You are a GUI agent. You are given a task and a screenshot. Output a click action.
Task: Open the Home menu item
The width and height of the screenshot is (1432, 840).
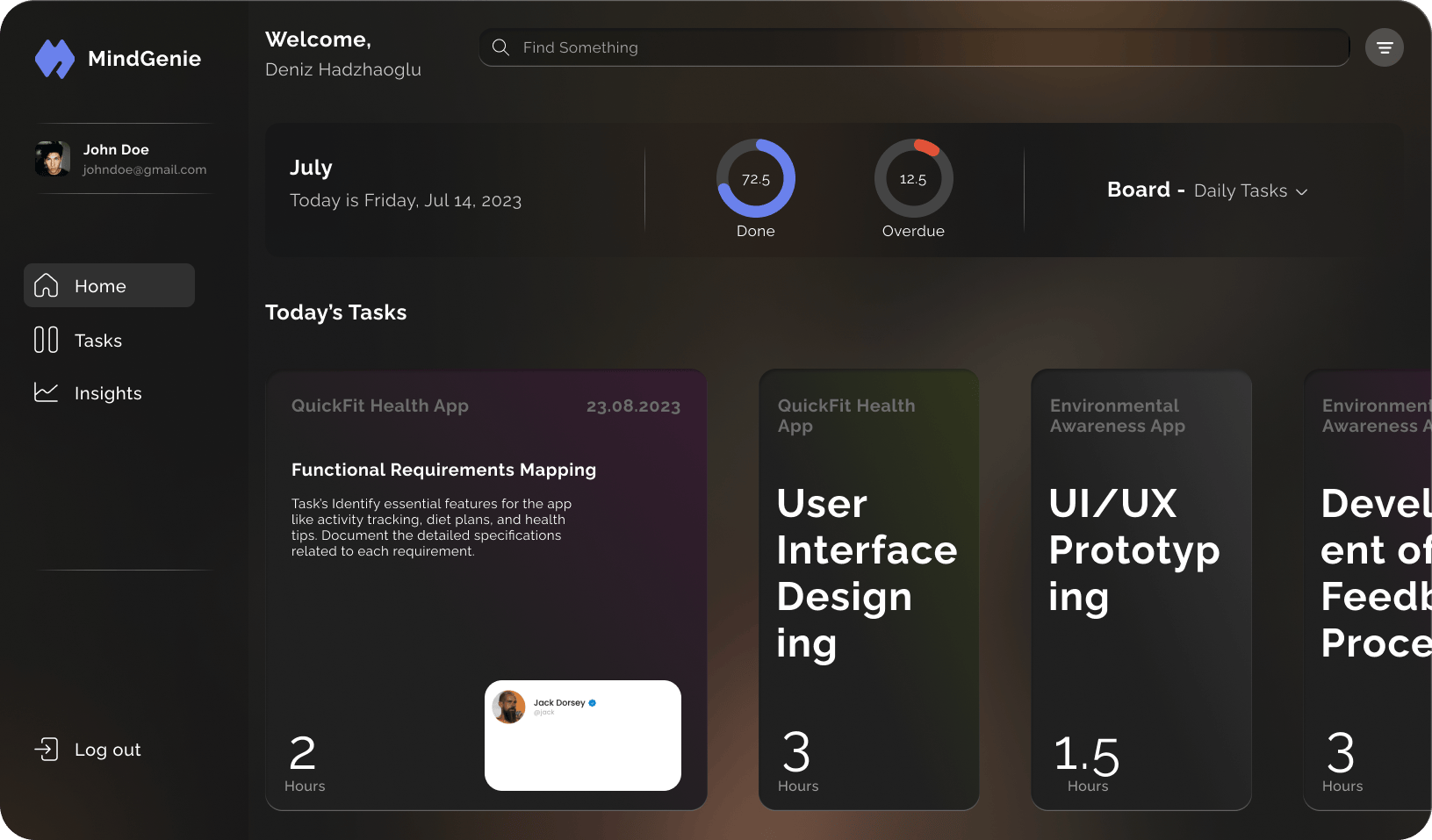109,285
